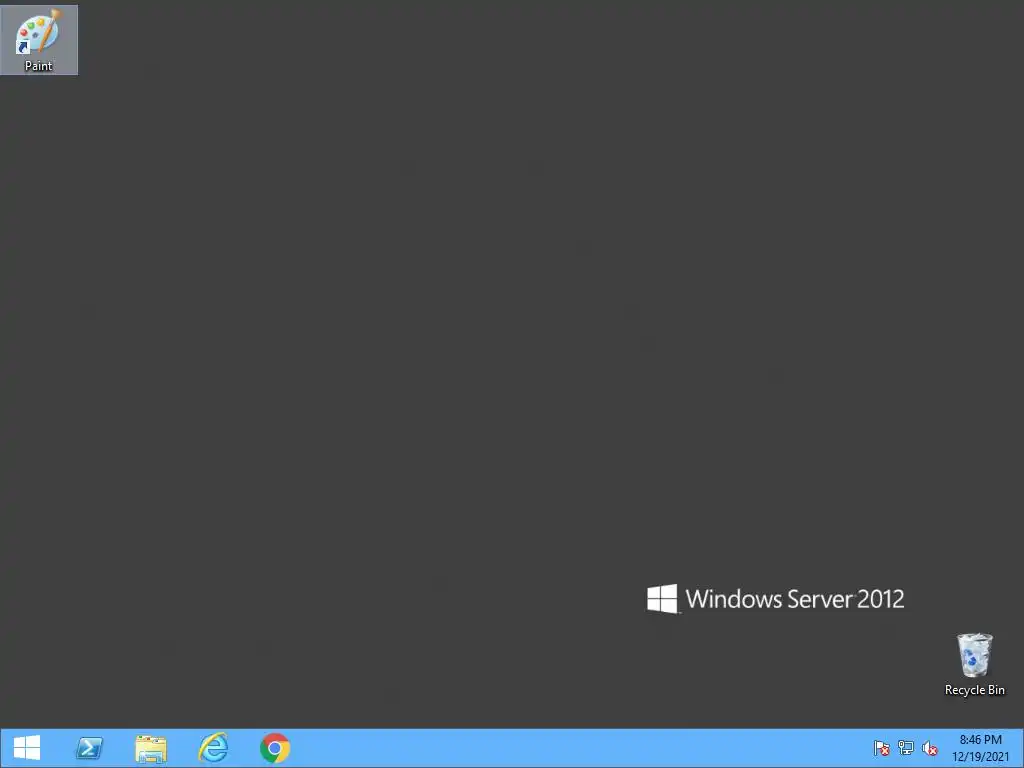The height and width of the screenshot is (768, 1024).
Task: Select the Recycle Bin icon
Action: pos(974,664)
